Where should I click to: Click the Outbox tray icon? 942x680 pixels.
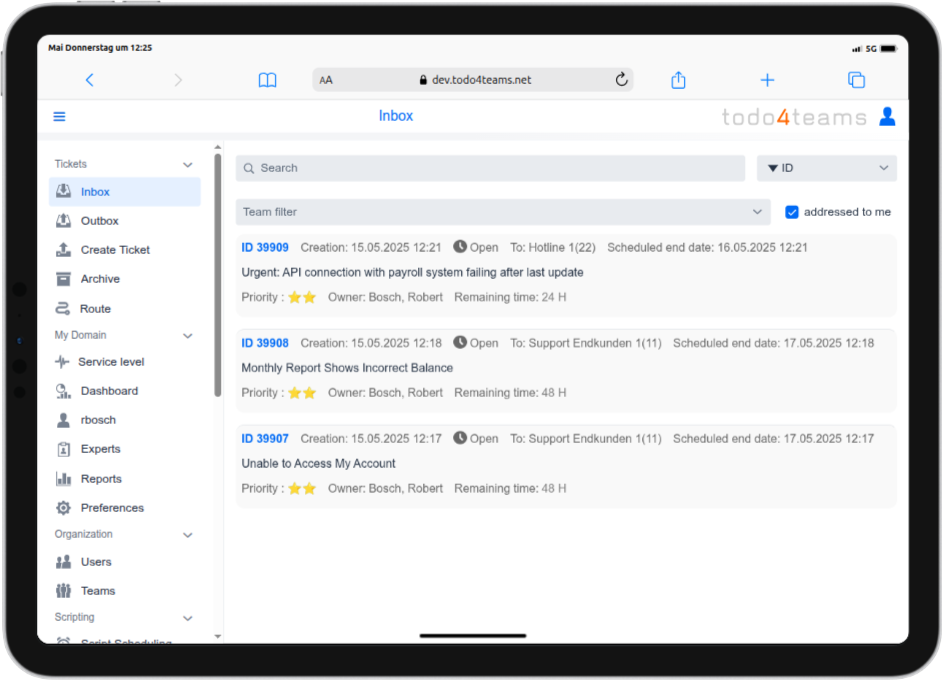[x=63, y=220]
